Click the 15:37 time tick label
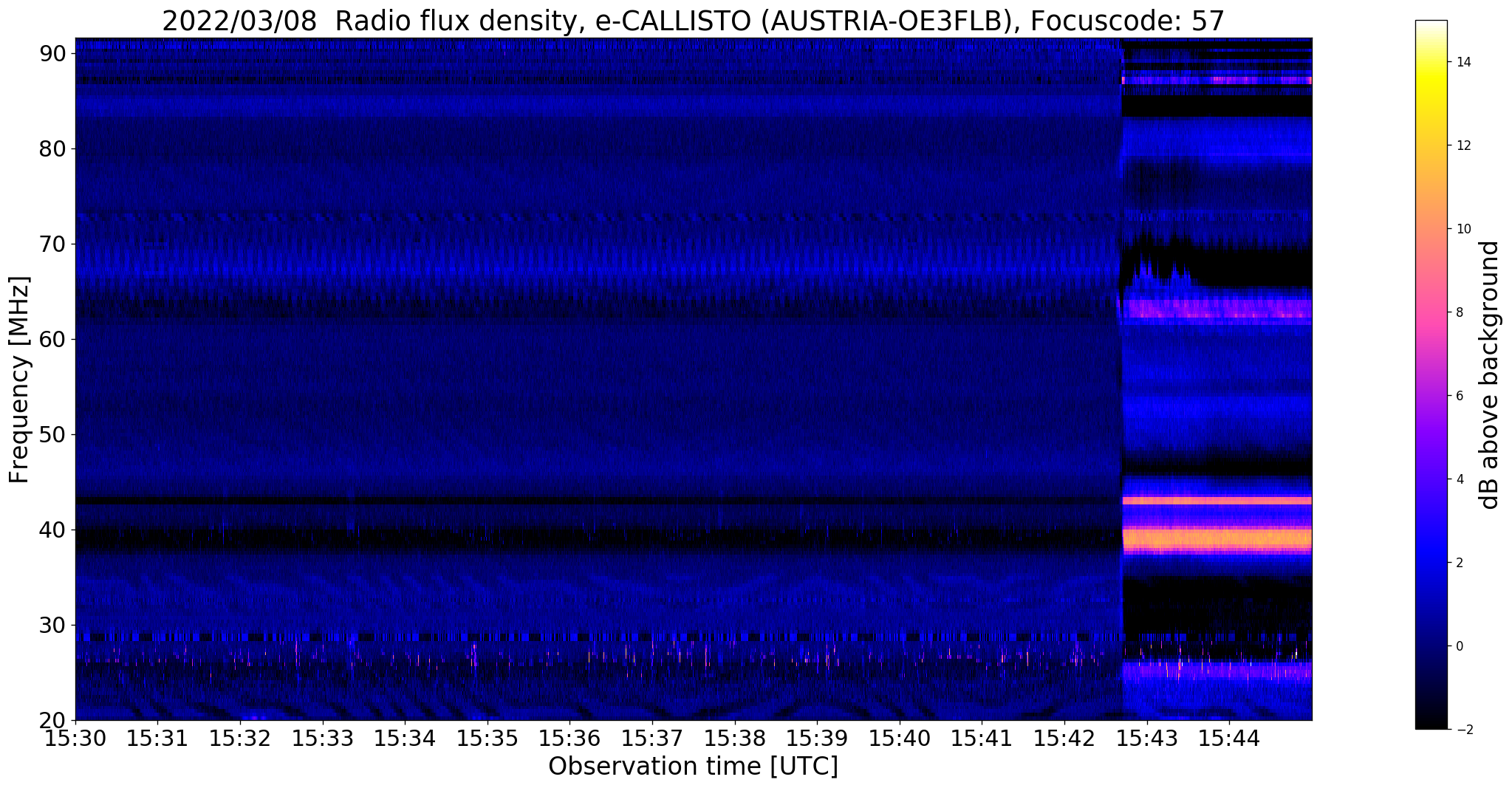 (652, 739)
